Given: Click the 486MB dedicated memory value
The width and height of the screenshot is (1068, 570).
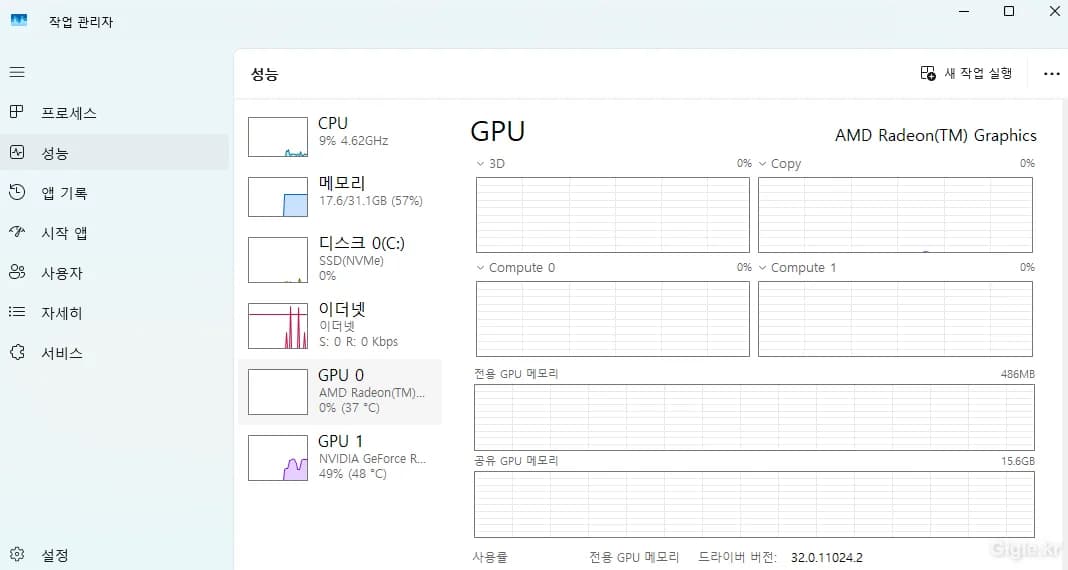Looking at the screenshot, I should tap(1018, 374).
